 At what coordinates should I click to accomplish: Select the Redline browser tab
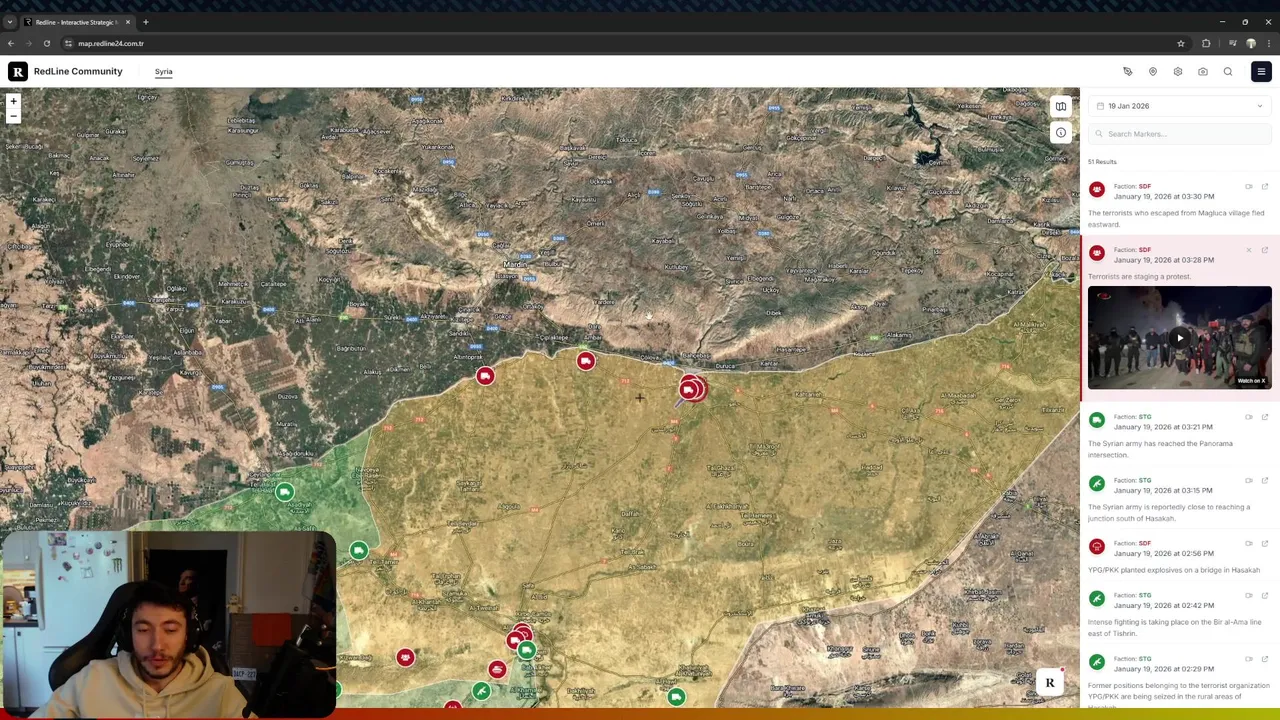click(77, 22)
